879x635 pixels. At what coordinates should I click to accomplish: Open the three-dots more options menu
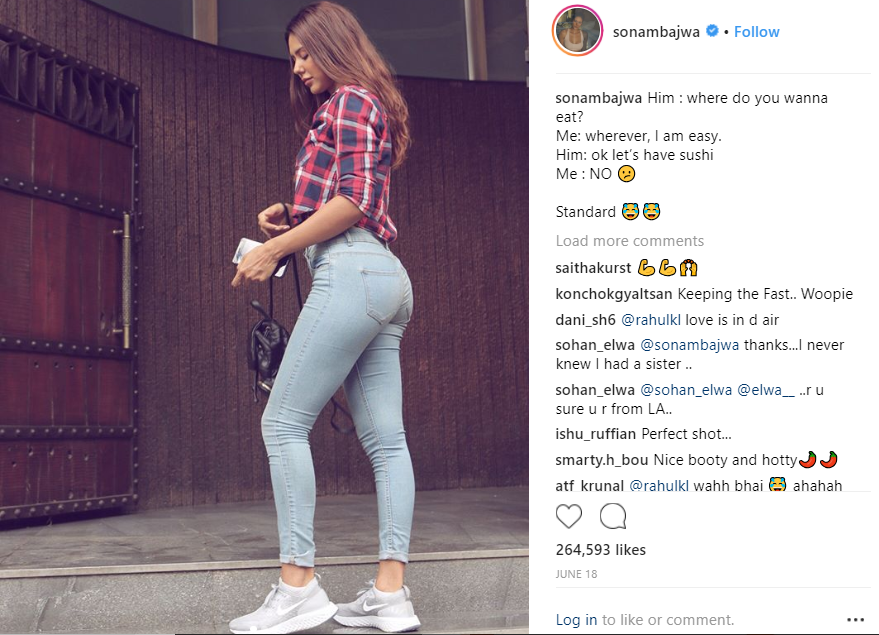click(855, 619)
